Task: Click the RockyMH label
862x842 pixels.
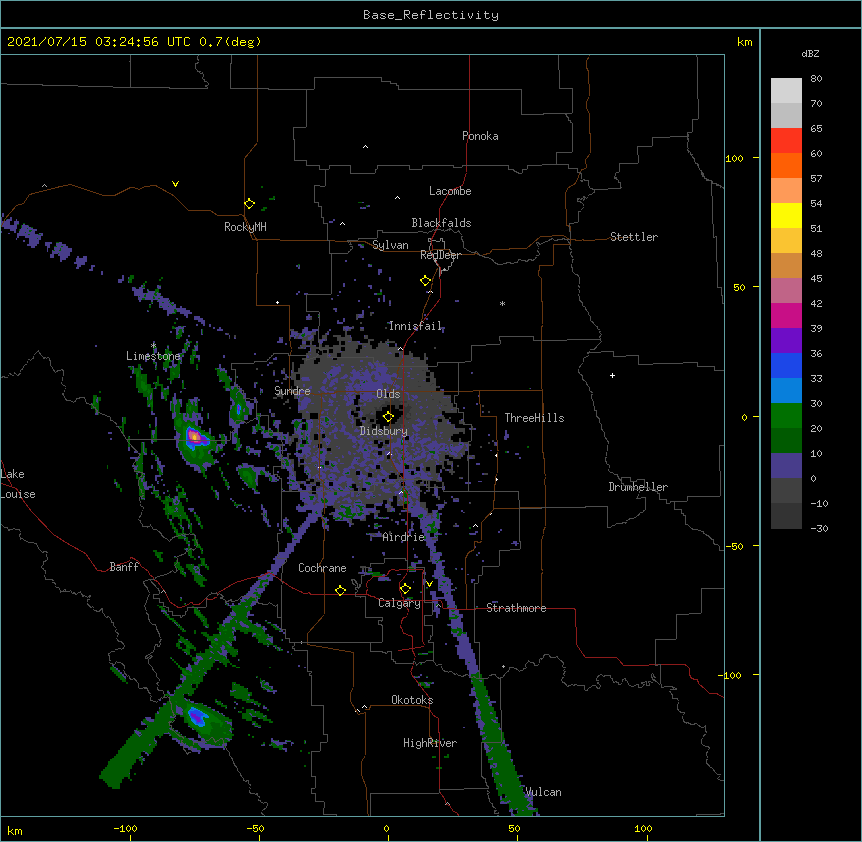Action: pos(245,227)
